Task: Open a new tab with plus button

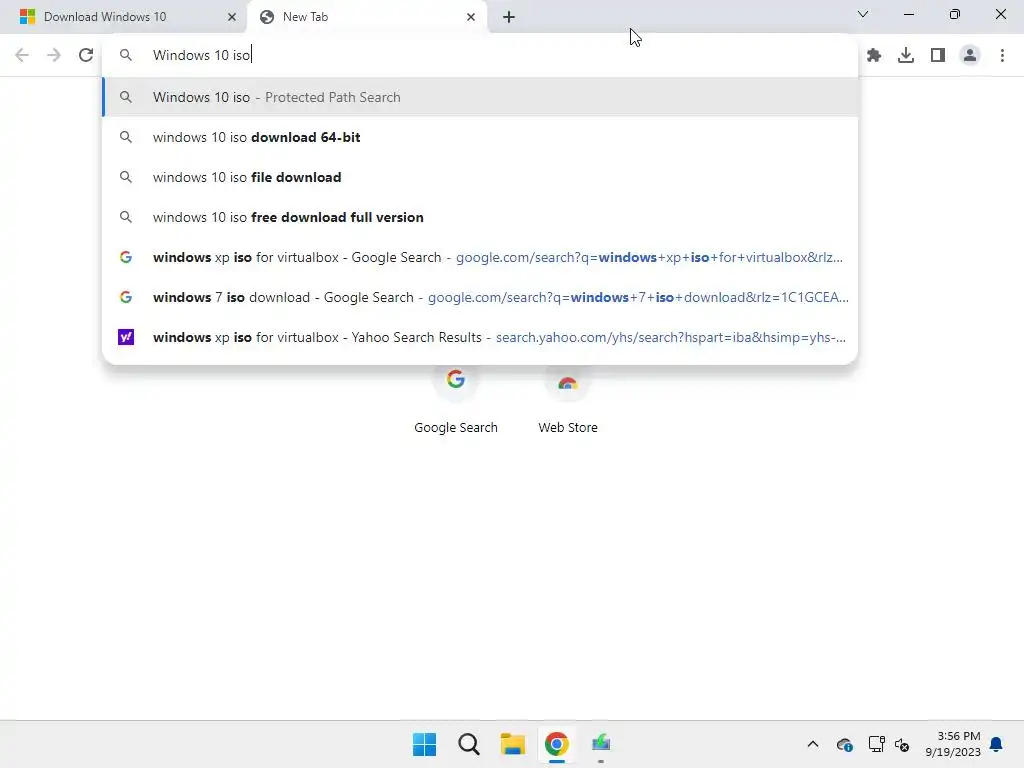Action: (509, 17)
